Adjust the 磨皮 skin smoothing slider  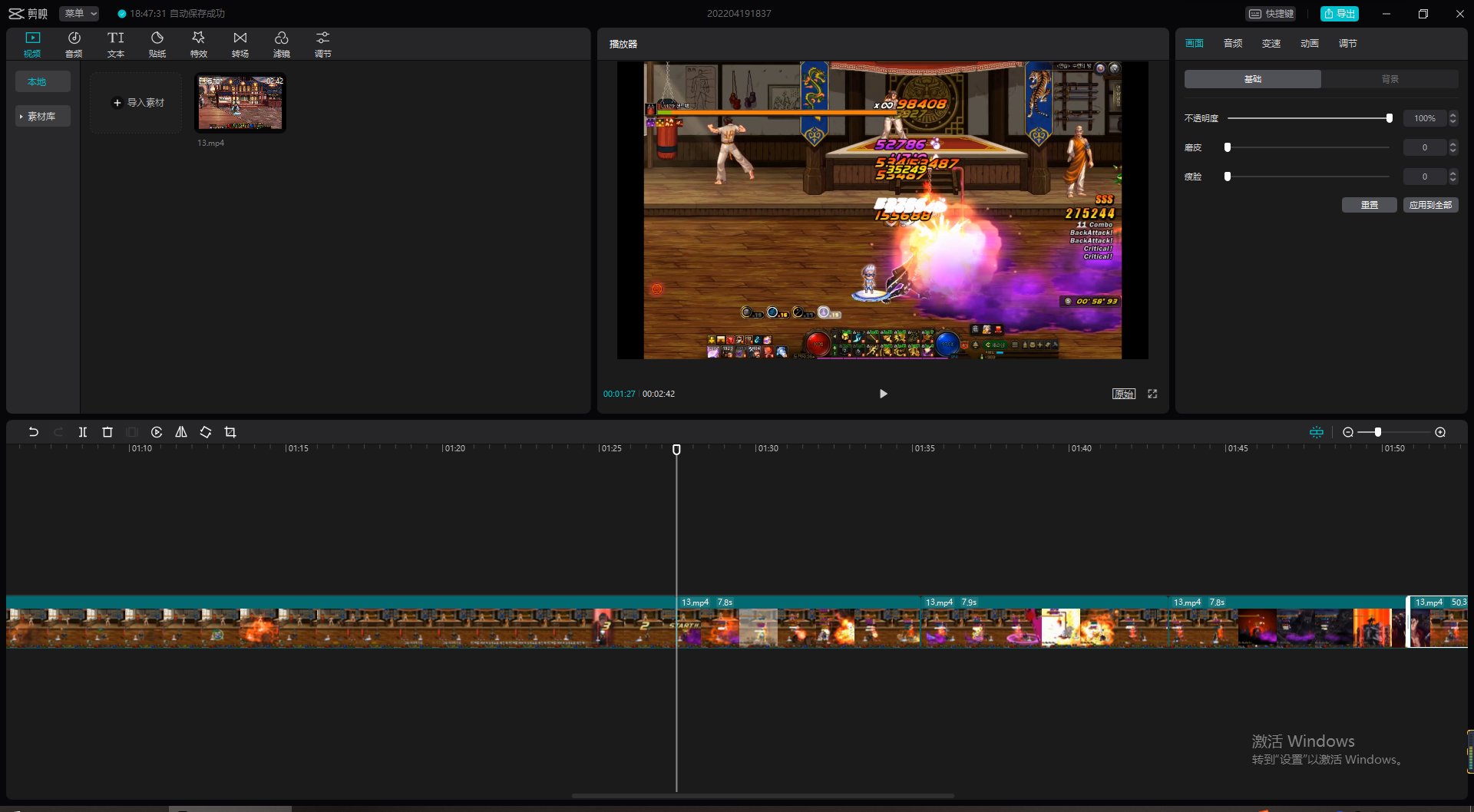[x=1309, y=147]
